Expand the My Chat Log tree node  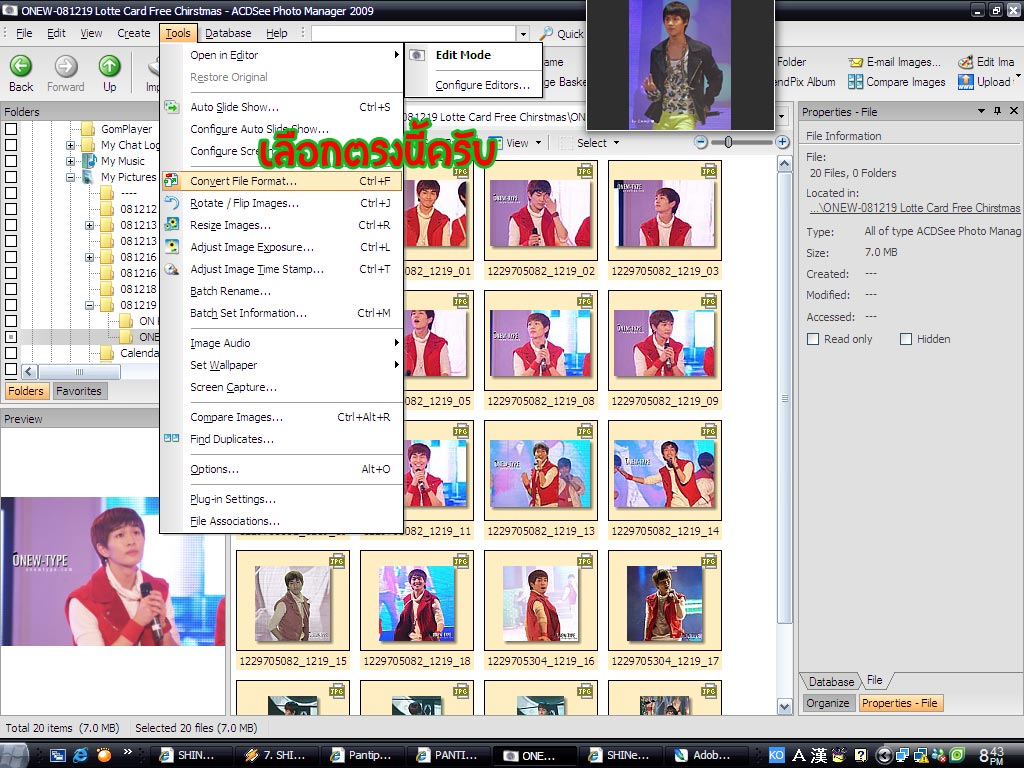71,145
